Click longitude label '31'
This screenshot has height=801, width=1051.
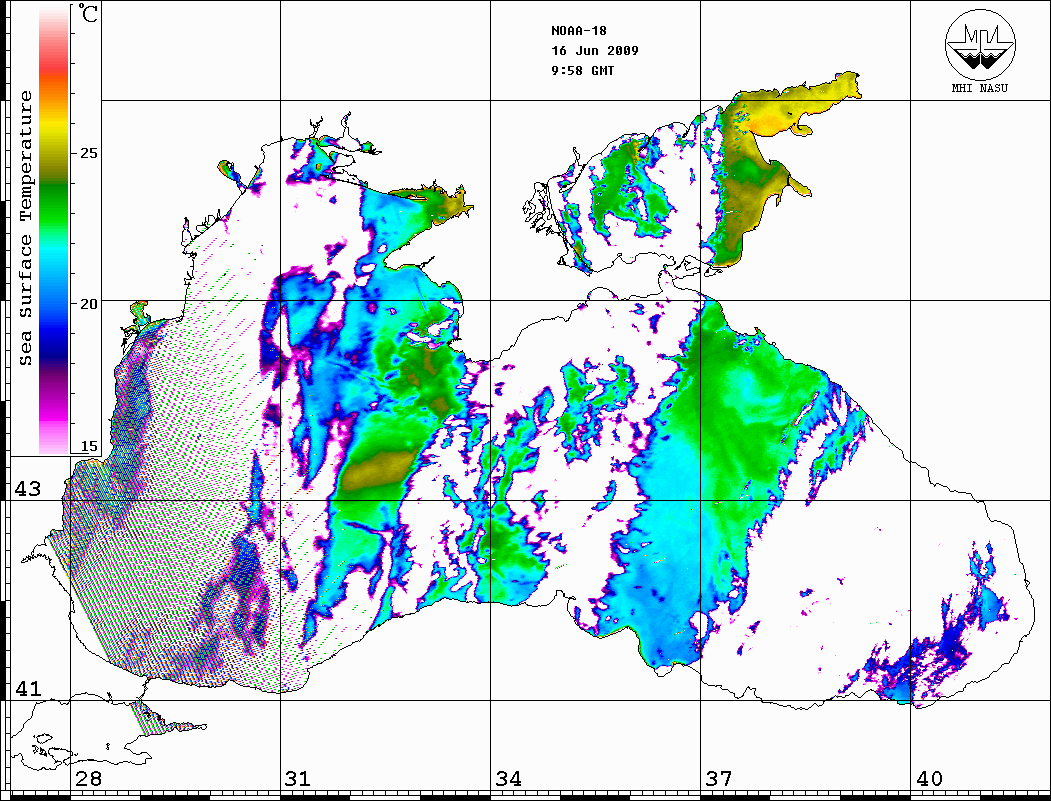coord(298,778)
